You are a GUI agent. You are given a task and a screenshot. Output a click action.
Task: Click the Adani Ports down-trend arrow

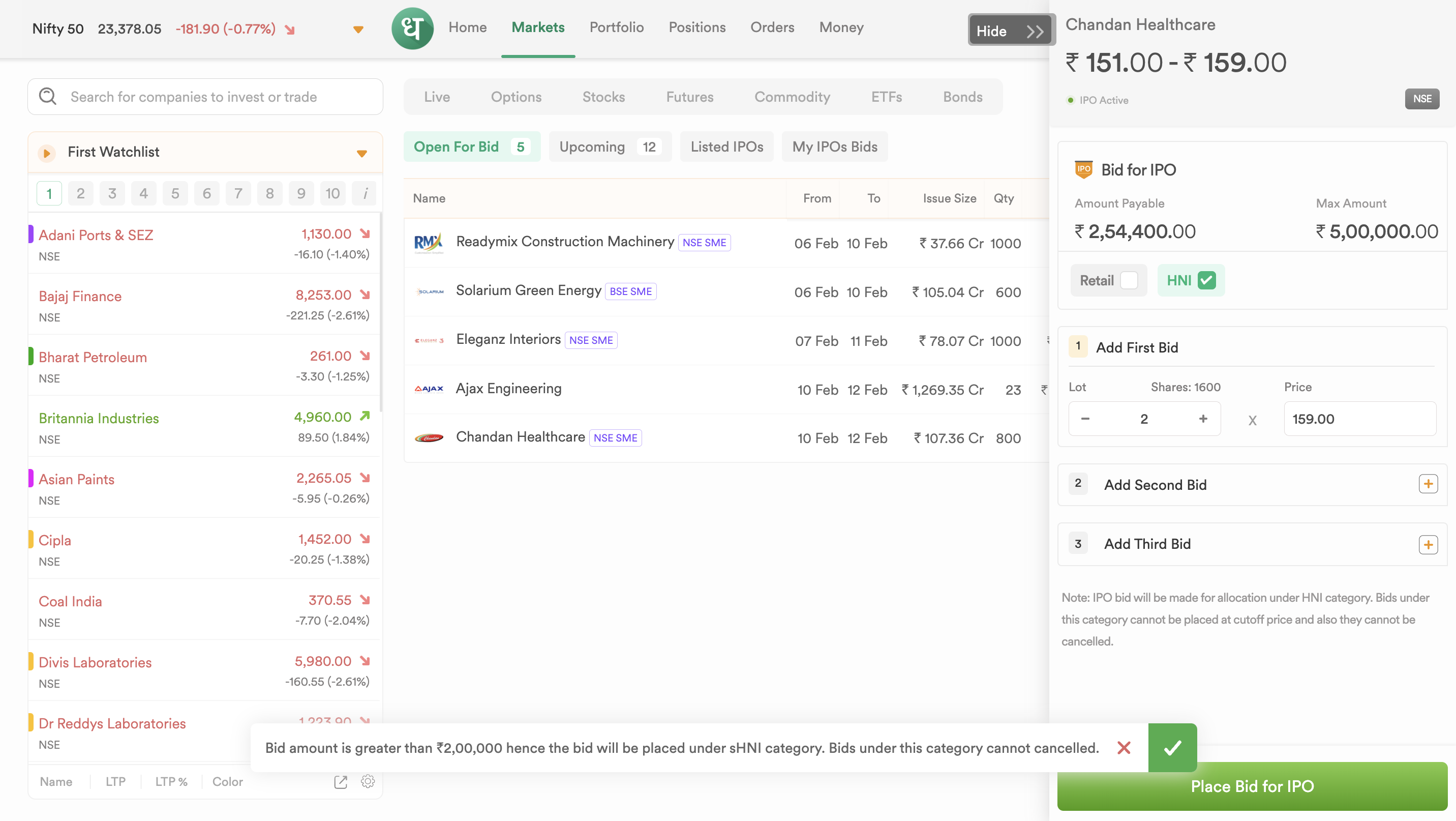pos(365,233)
